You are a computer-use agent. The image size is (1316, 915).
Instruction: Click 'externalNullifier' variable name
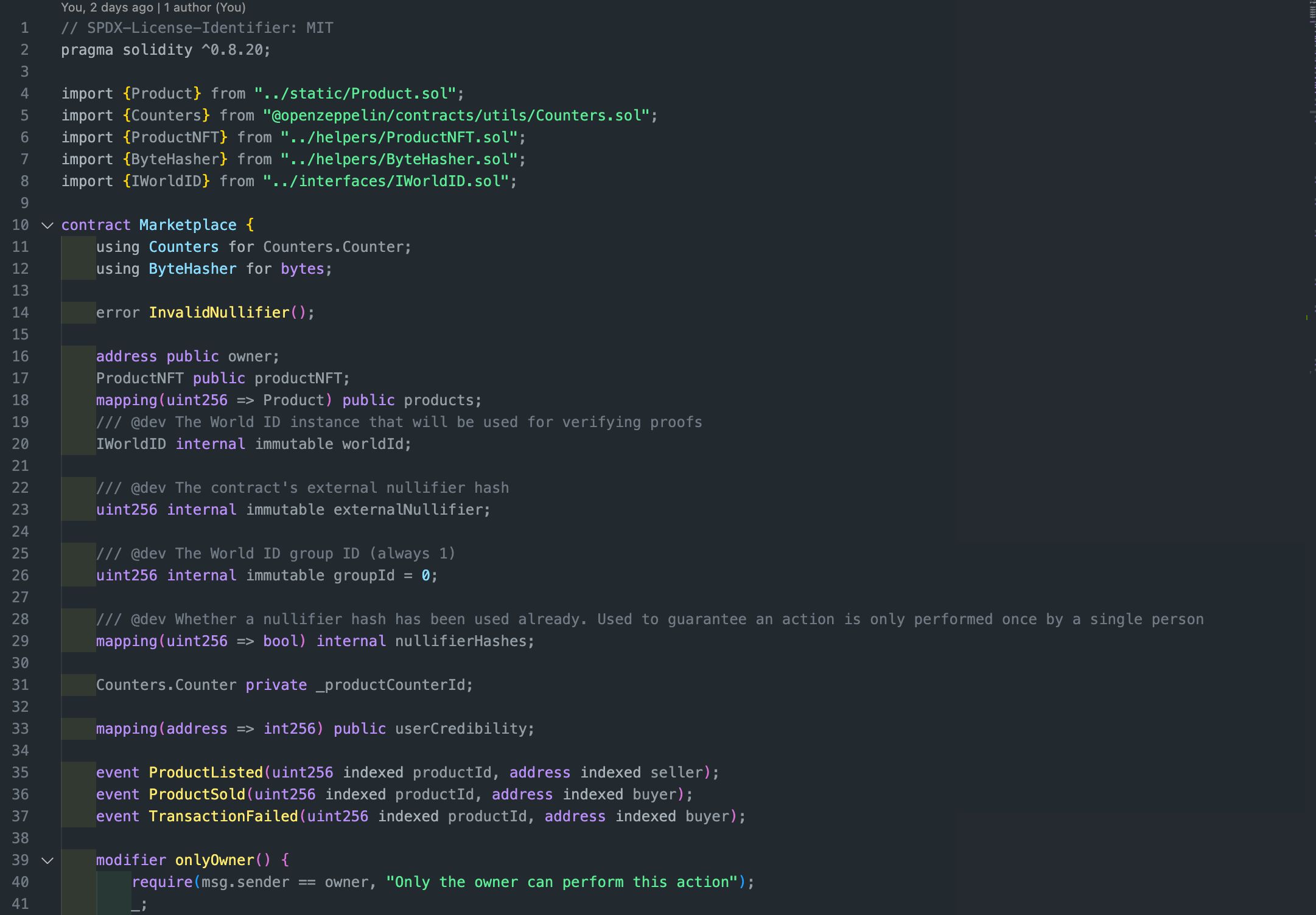point(408,510)
